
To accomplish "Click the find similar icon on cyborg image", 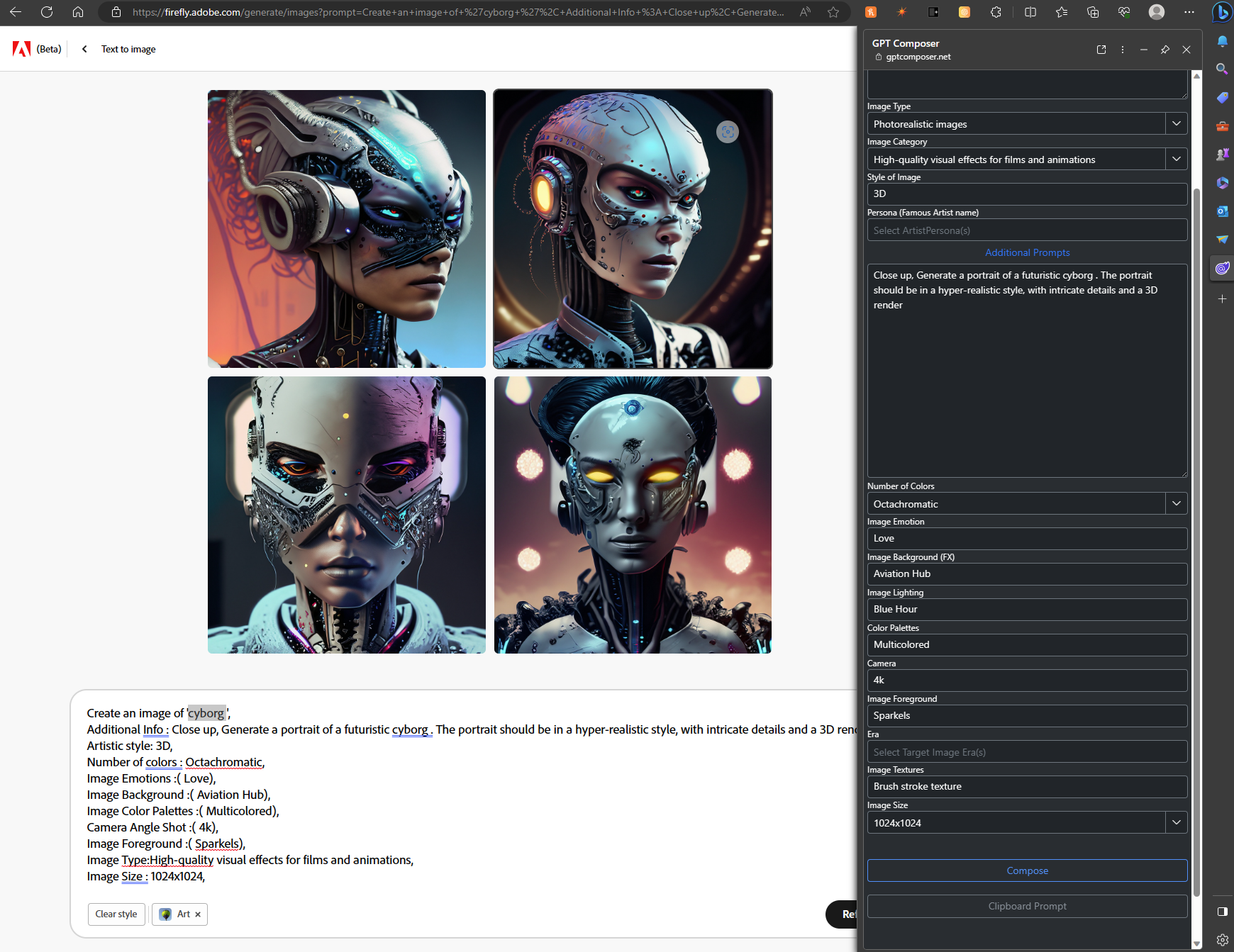I will (x=727, y=132).
